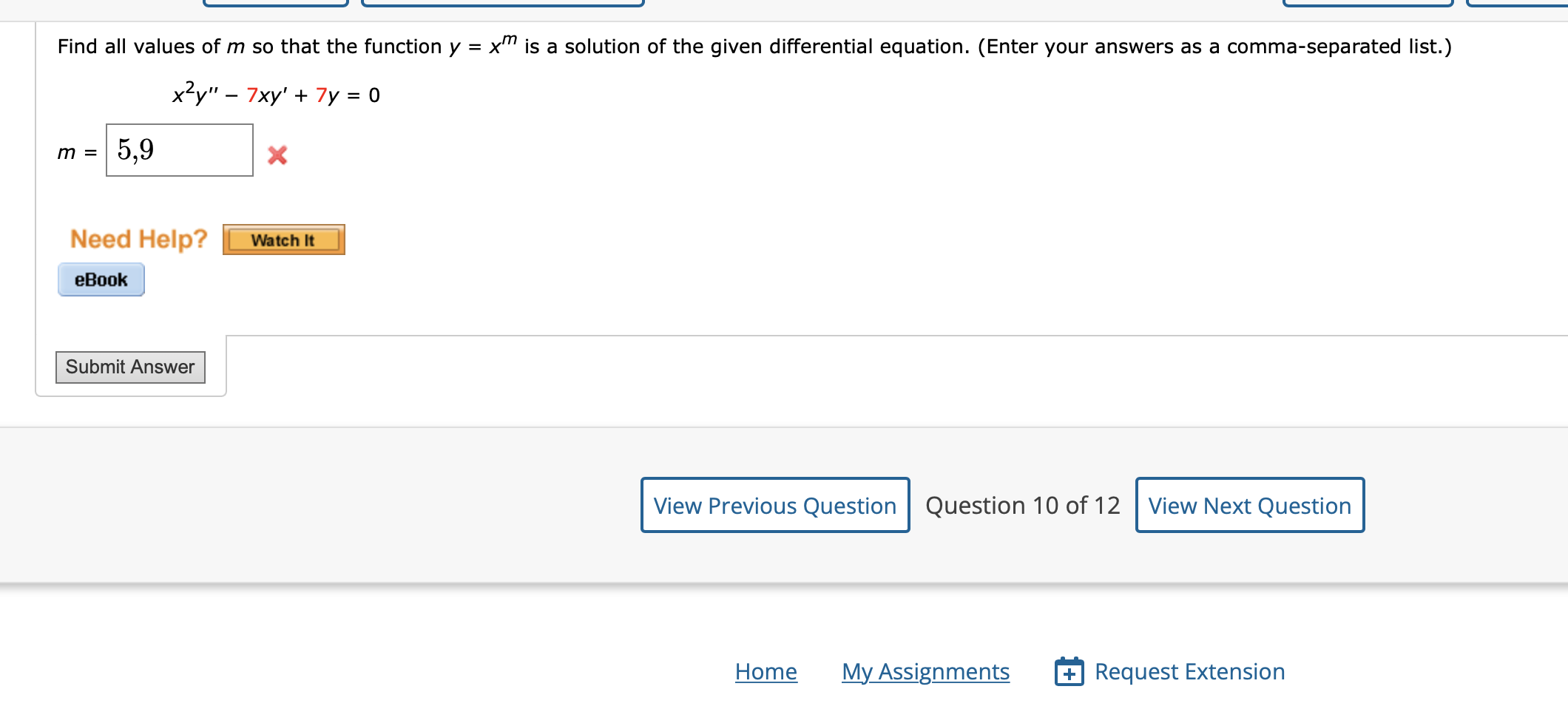
Task: Request an extension for the assignment
Action: coord(1189,671)
